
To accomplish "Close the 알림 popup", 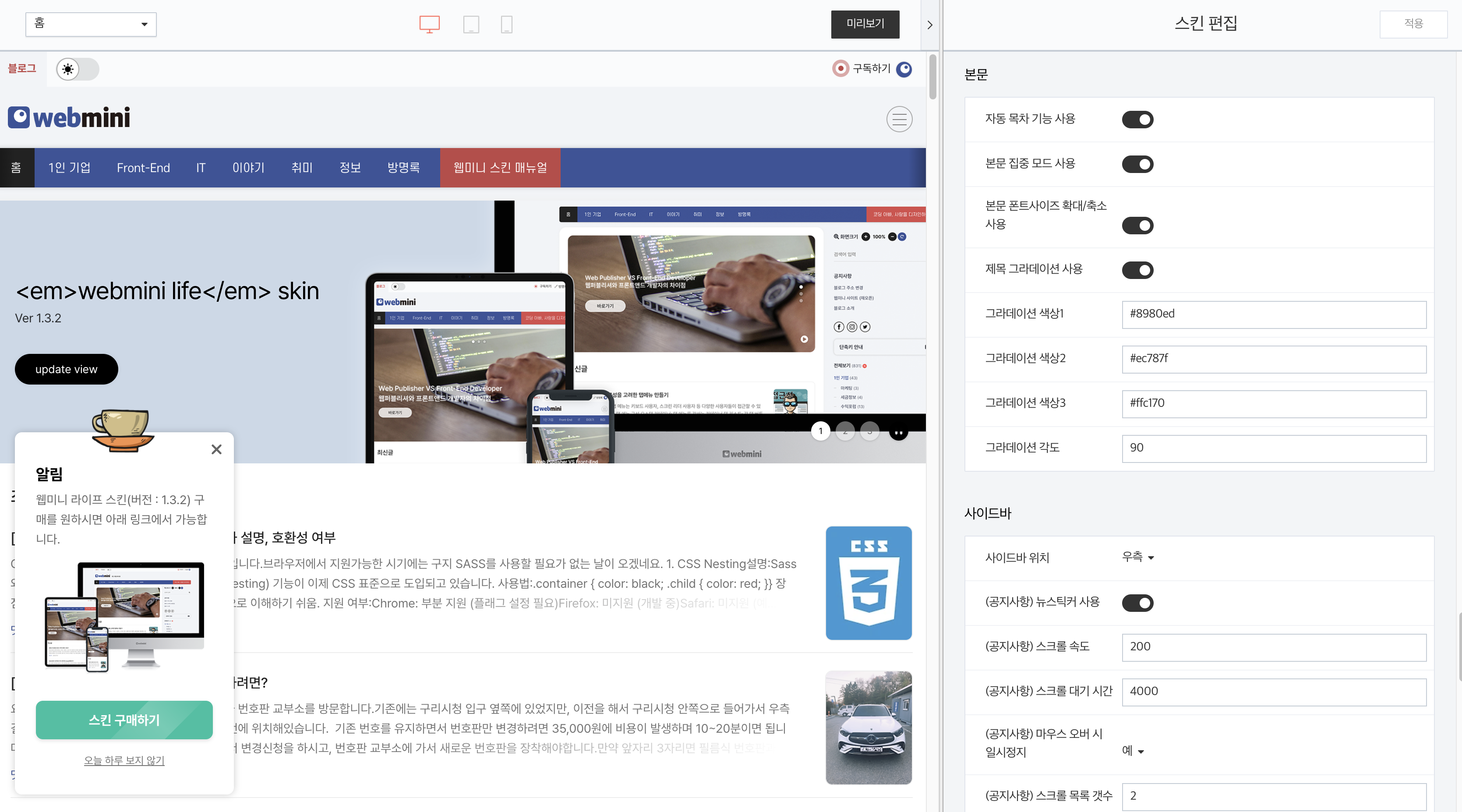I will click(x=216, y=449).
